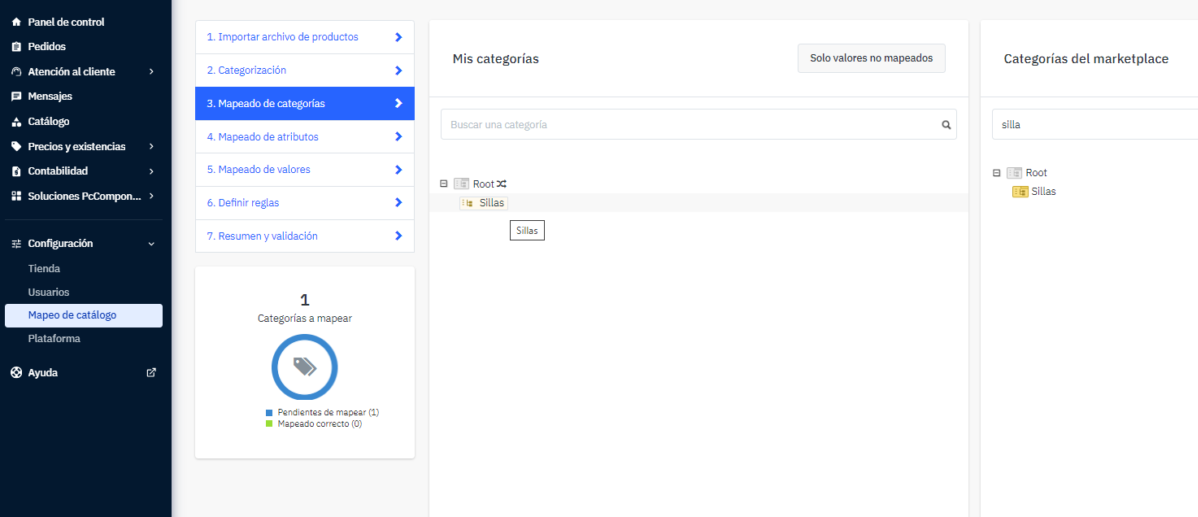Expand the Atención al cliente submenu
Viewport: 1198px width, 517px height.
[x=151, y=72]
